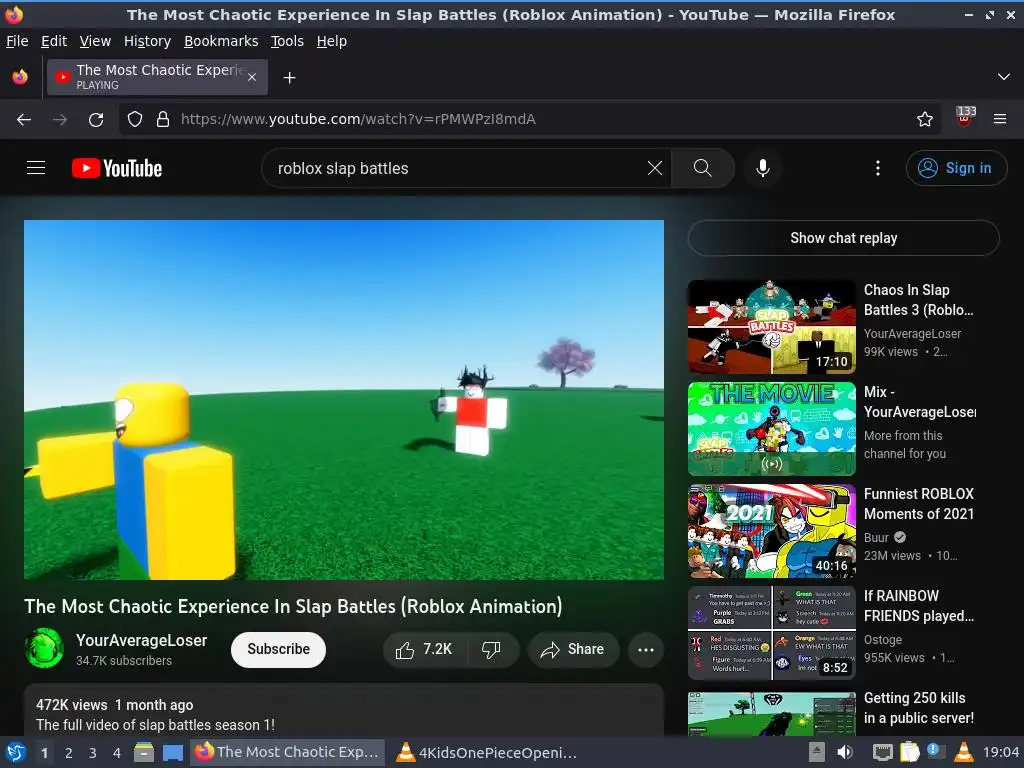The height and width of the screenshot is (768, 1024).
Task: Switch to workspace 3 on taskbar
Action: [93, 752]
